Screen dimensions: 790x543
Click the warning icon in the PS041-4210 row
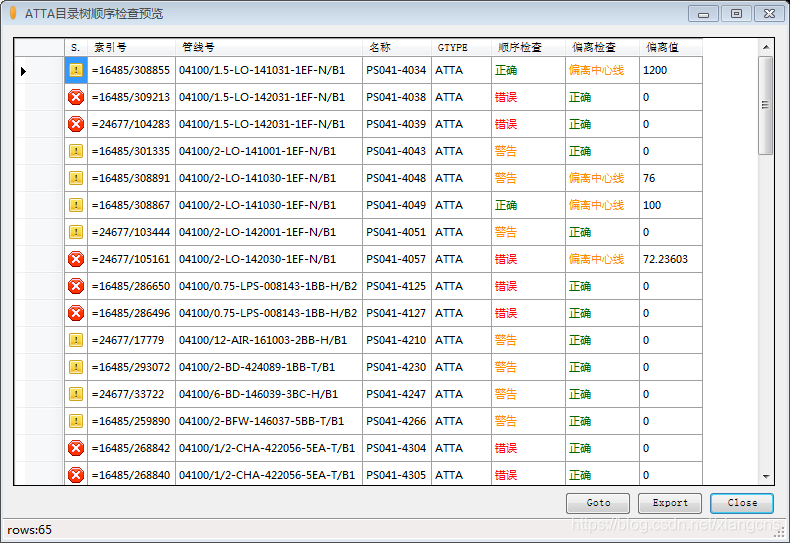[x=76, y=340]
